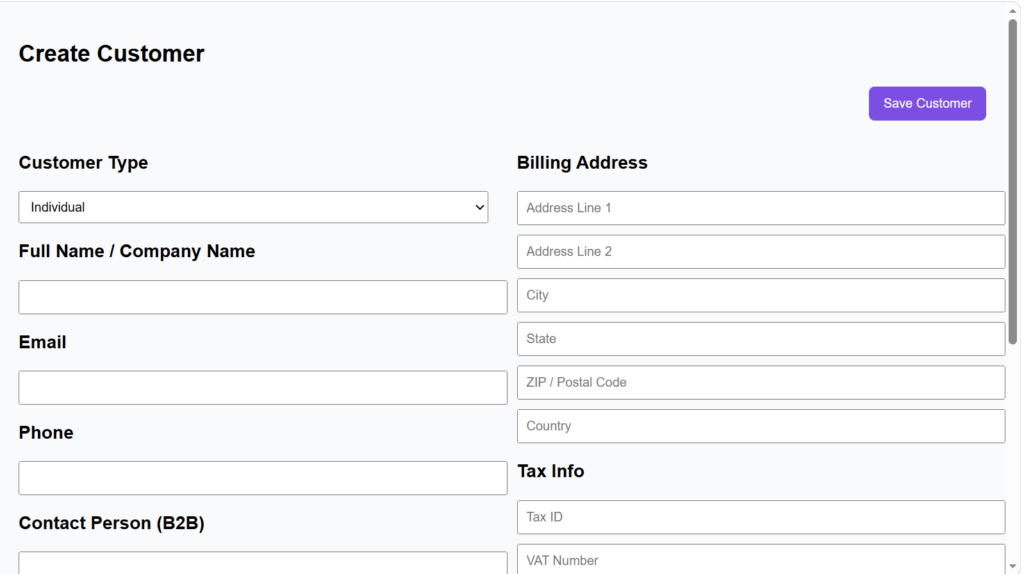
Task: Open the Customer Type dropdown
Action: click(x=253, y=207)
